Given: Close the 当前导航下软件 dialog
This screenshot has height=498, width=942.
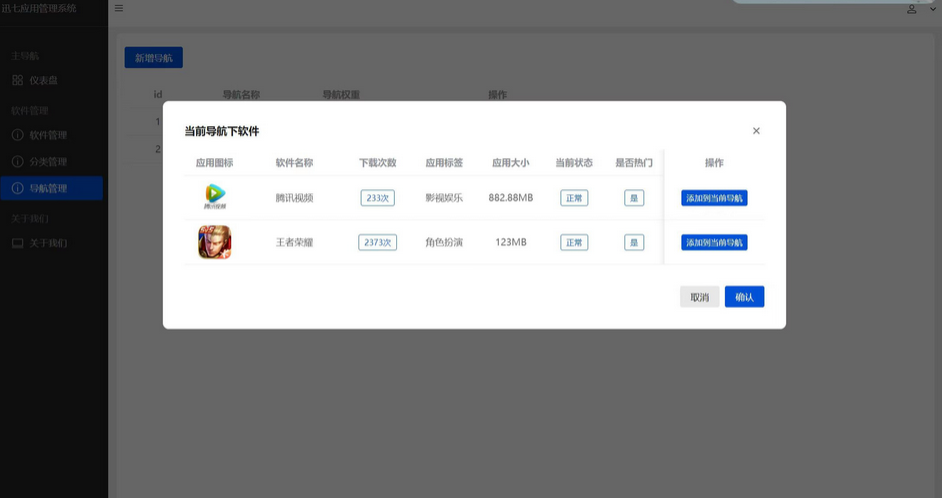Looking at the screenshot, I should pos(756,131).
